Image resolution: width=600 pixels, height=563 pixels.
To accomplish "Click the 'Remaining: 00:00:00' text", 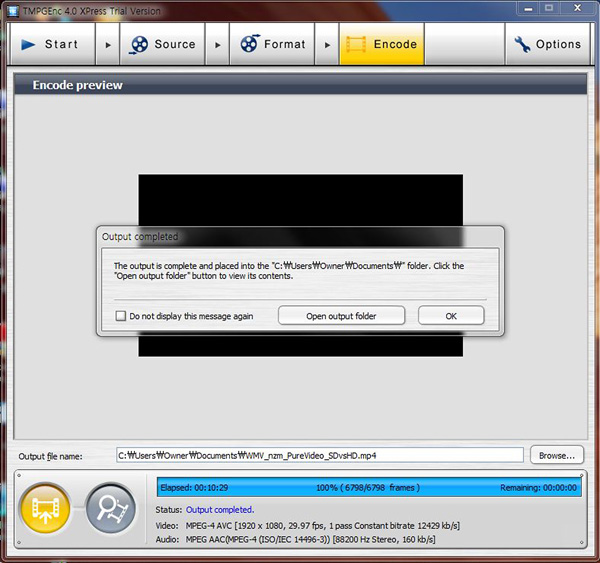I will tap(538, 487).
